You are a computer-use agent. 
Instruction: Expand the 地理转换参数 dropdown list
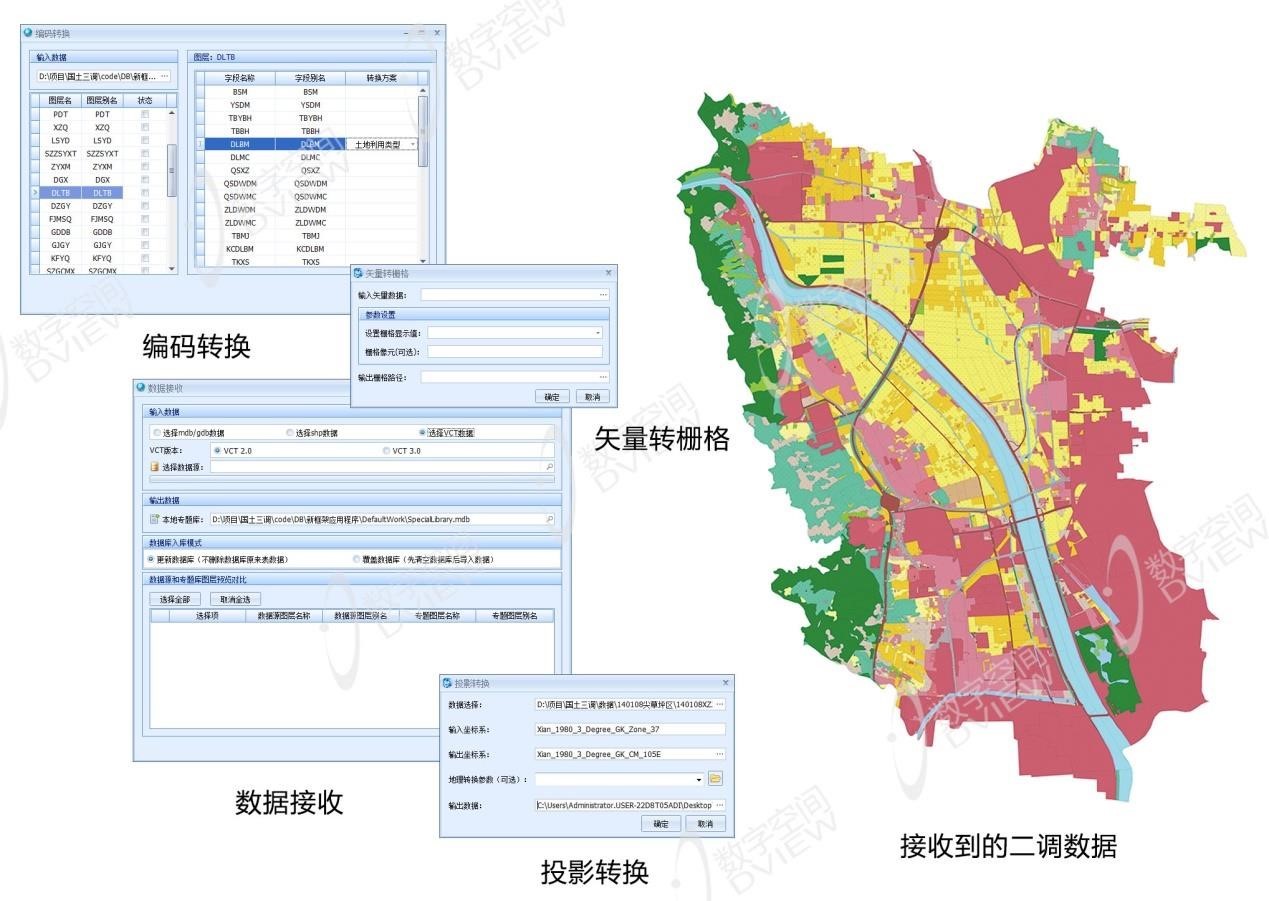tap(699, 780)
